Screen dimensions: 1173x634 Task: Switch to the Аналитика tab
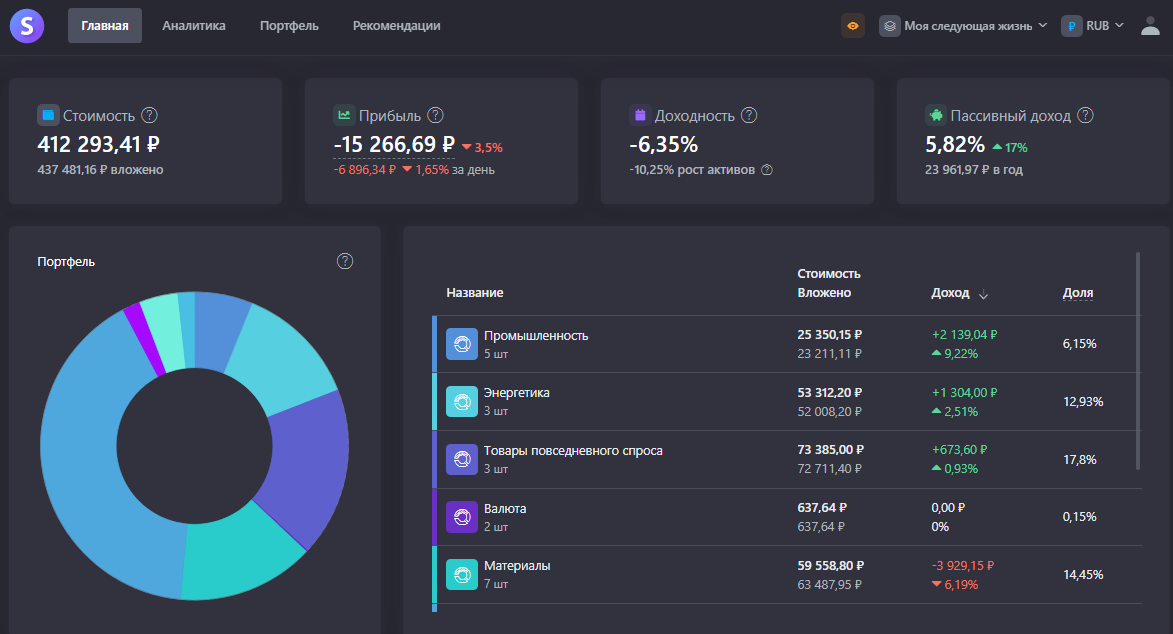point(194,25)
